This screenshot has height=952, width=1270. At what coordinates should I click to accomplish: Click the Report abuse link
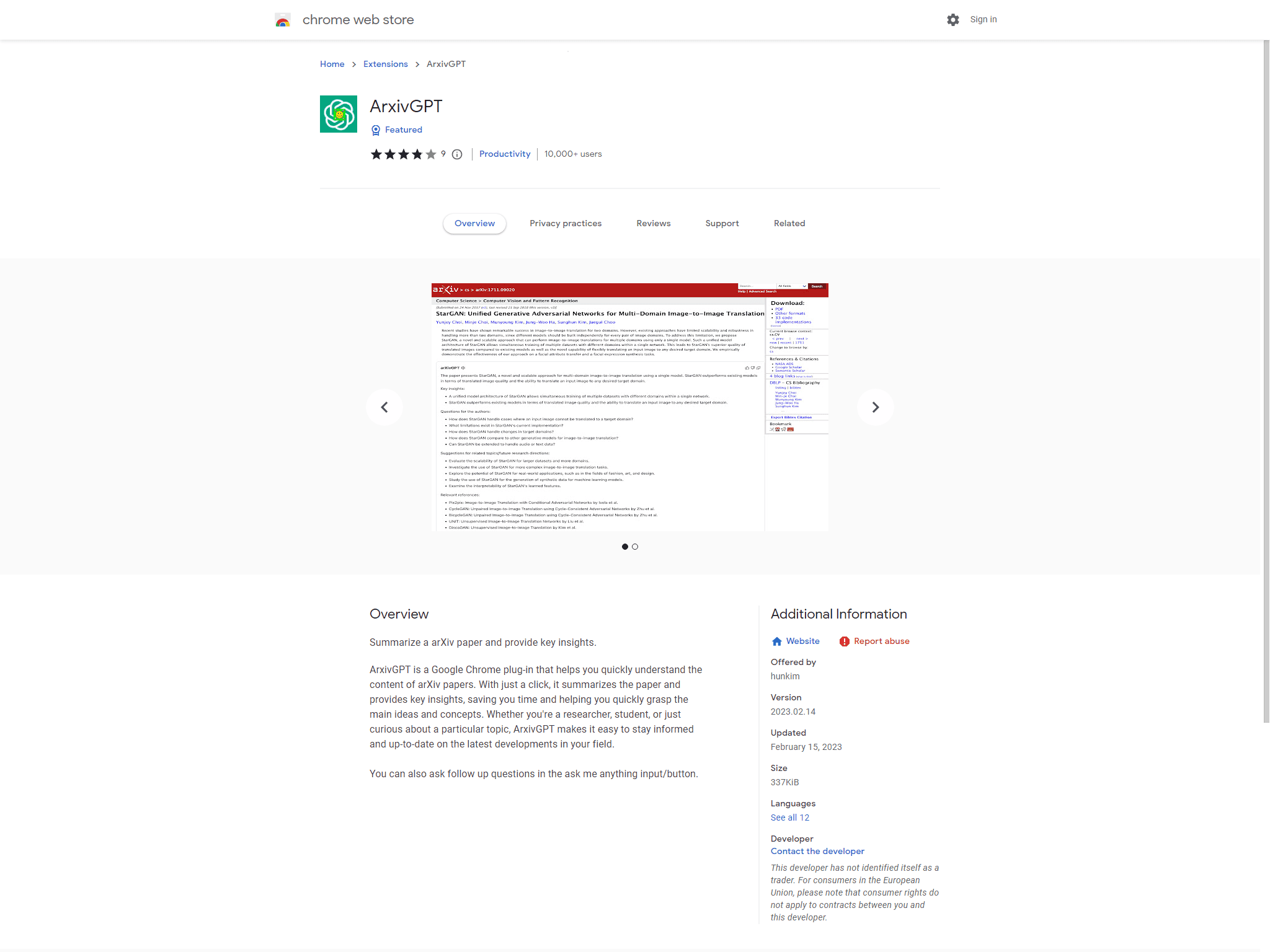click(882, 641)
